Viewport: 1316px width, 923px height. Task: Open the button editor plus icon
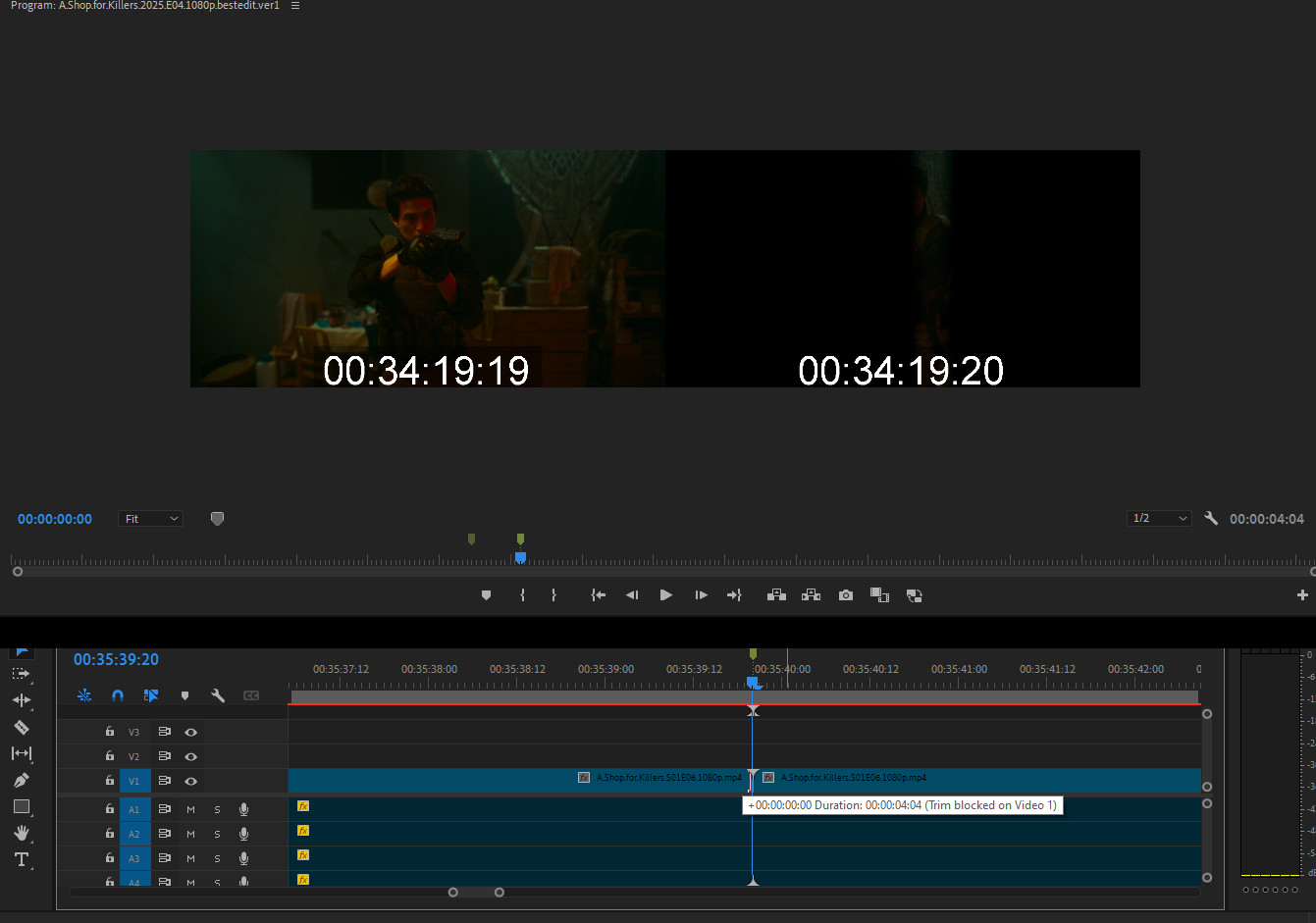pyautogui.click(x=1302, y=595)
